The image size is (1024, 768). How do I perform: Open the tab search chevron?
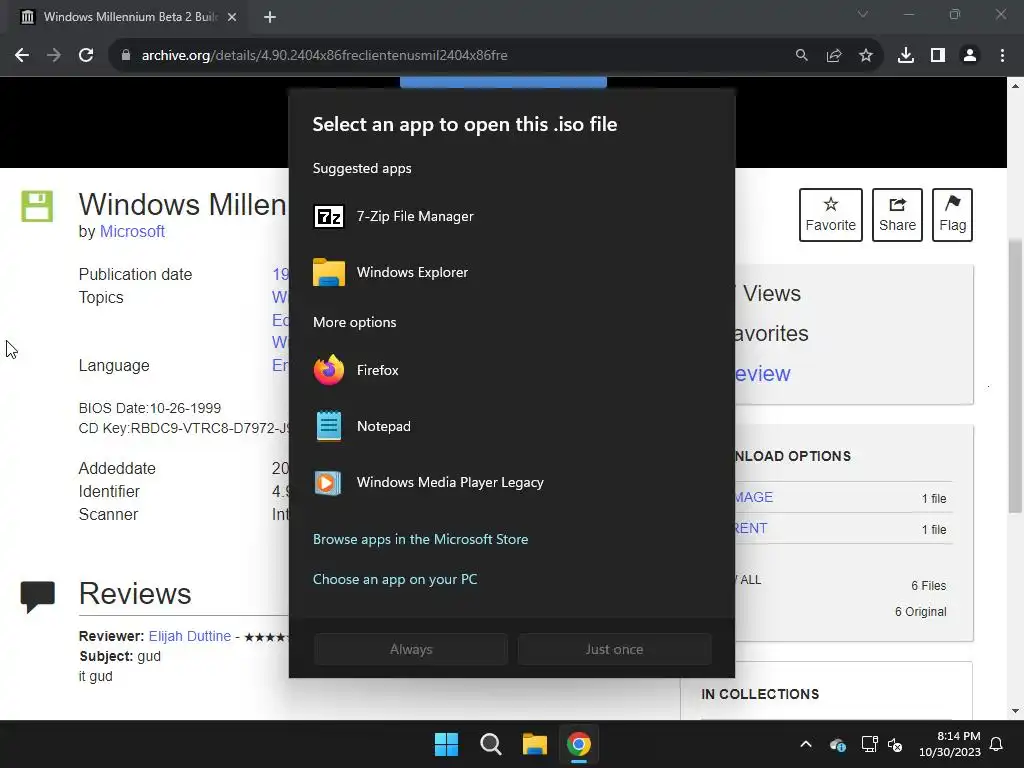(863, 14)
